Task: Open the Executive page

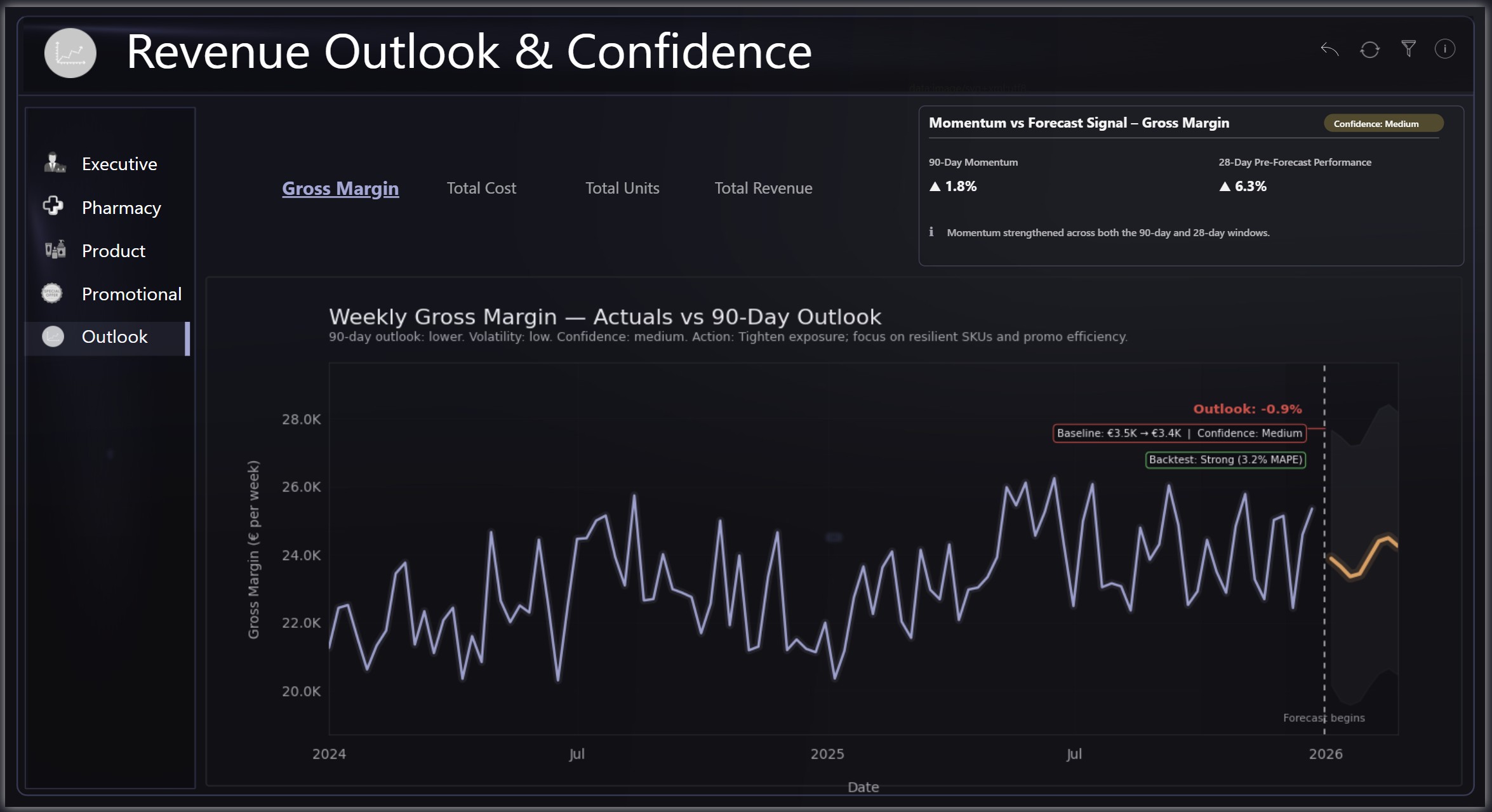Action: (x=119, y=164)
